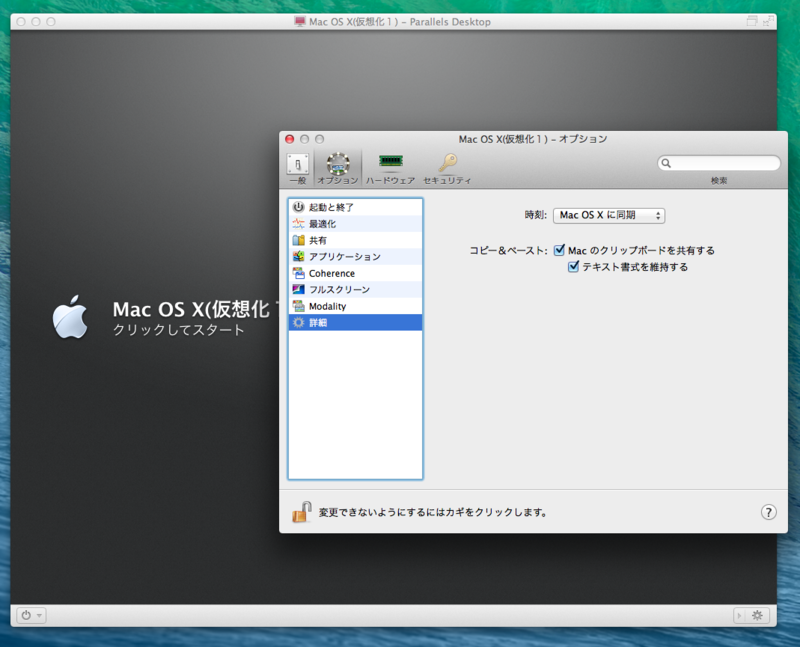Open the ハードウェア memory chip tab
800x647 pixels.
[x=390, y=169]
